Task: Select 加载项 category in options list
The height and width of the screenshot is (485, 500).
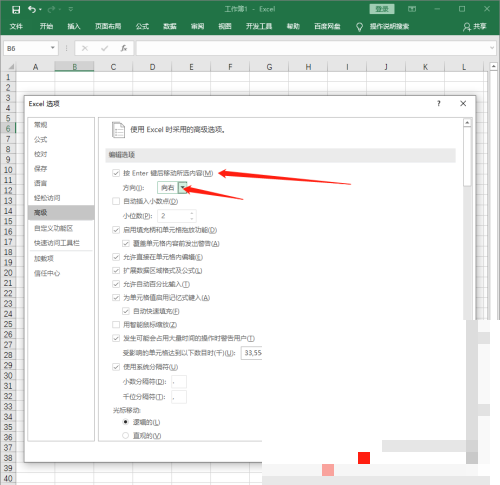Action: pyautogui.click(x=44, y=259)
